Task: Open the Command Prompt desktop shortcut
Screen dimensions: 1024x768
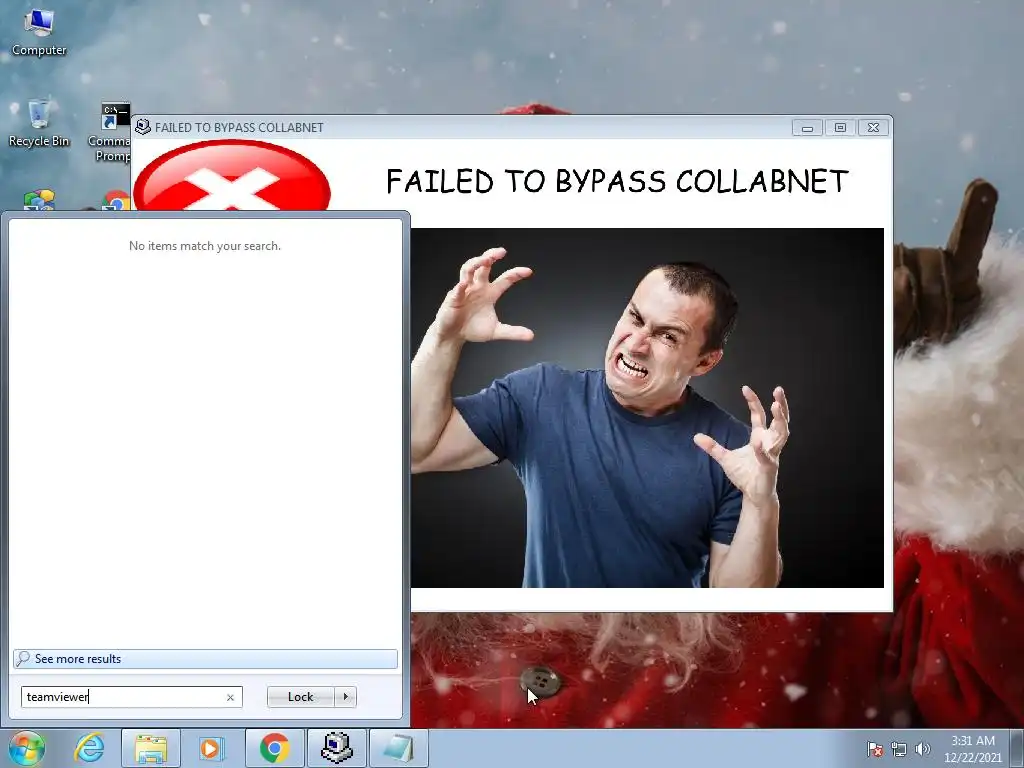Action: 111,133
